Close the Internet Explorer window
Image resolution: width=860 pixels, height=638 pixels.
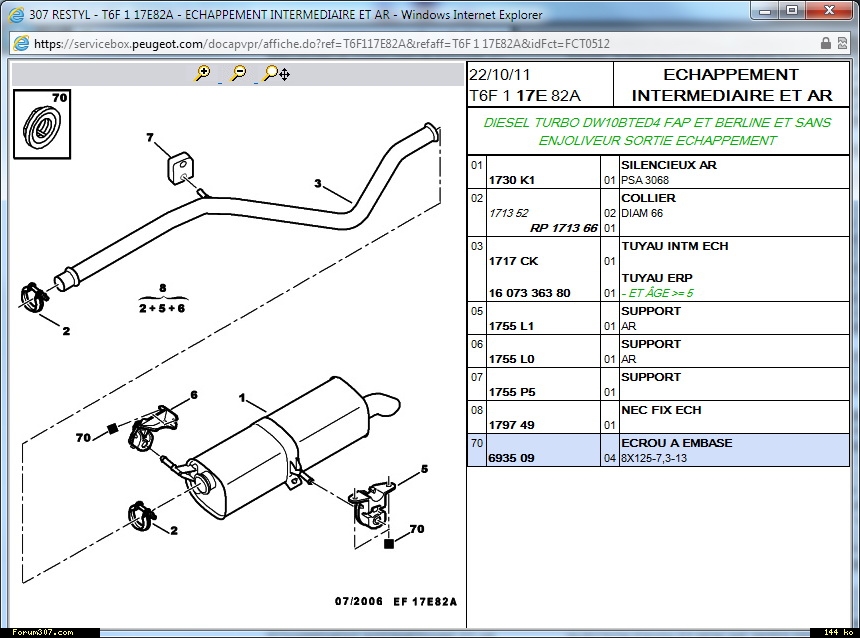[x=829, y=12]
